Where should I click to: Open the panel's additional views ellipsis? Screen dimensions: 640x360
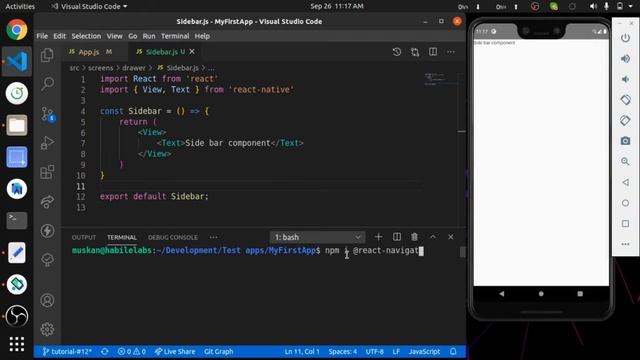pos(213,237)
